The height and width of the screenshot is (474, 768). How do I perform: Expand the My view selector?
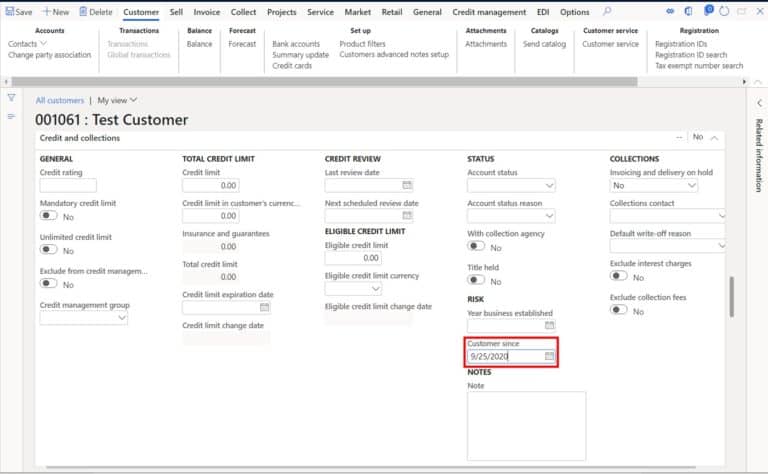[x=117, y=100]
